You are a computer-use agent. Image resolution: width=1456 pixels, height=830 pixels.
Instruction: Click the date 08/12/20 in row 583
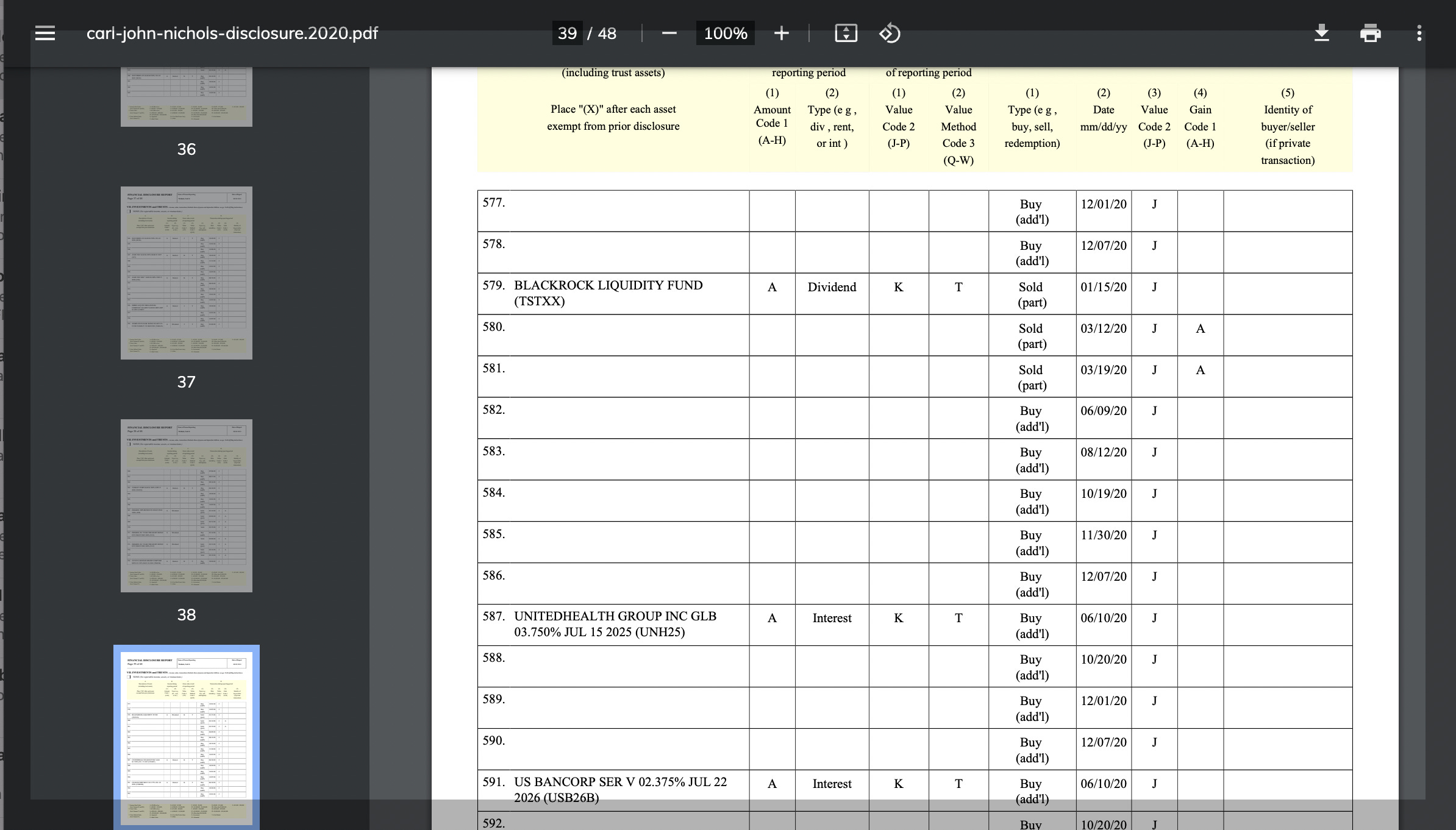pos(1104,452)
